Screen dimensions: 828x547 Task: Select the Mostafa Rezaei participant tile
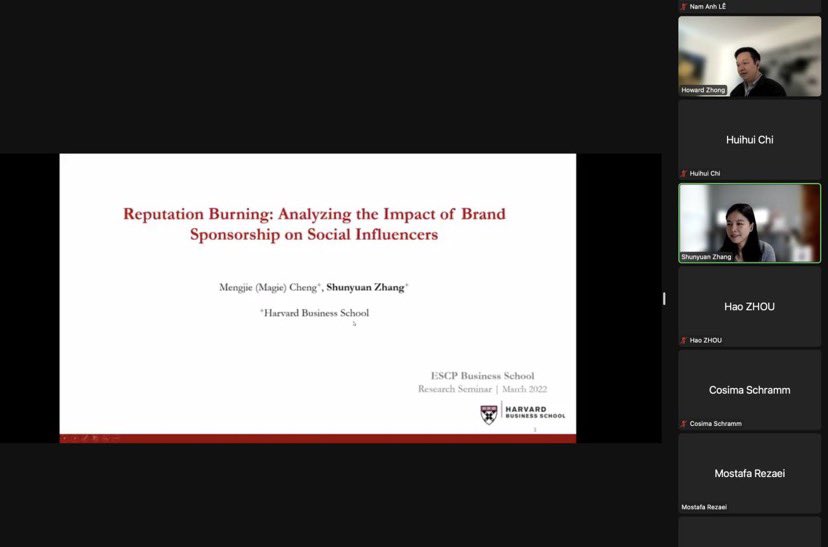[x=749, y=473]
